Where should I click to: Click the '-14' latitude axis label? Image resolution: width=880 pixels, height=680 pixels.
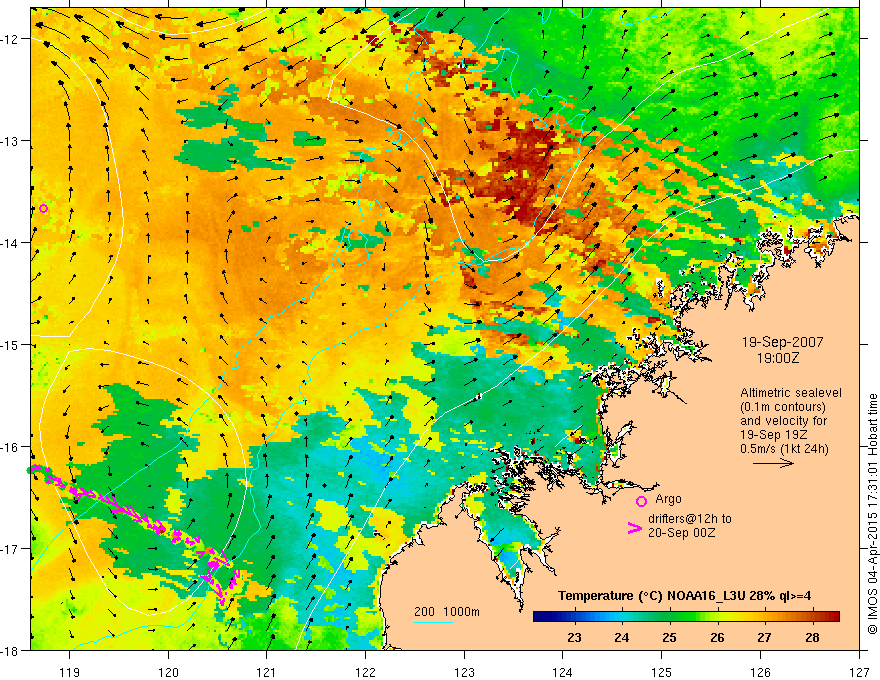(11, 243)
